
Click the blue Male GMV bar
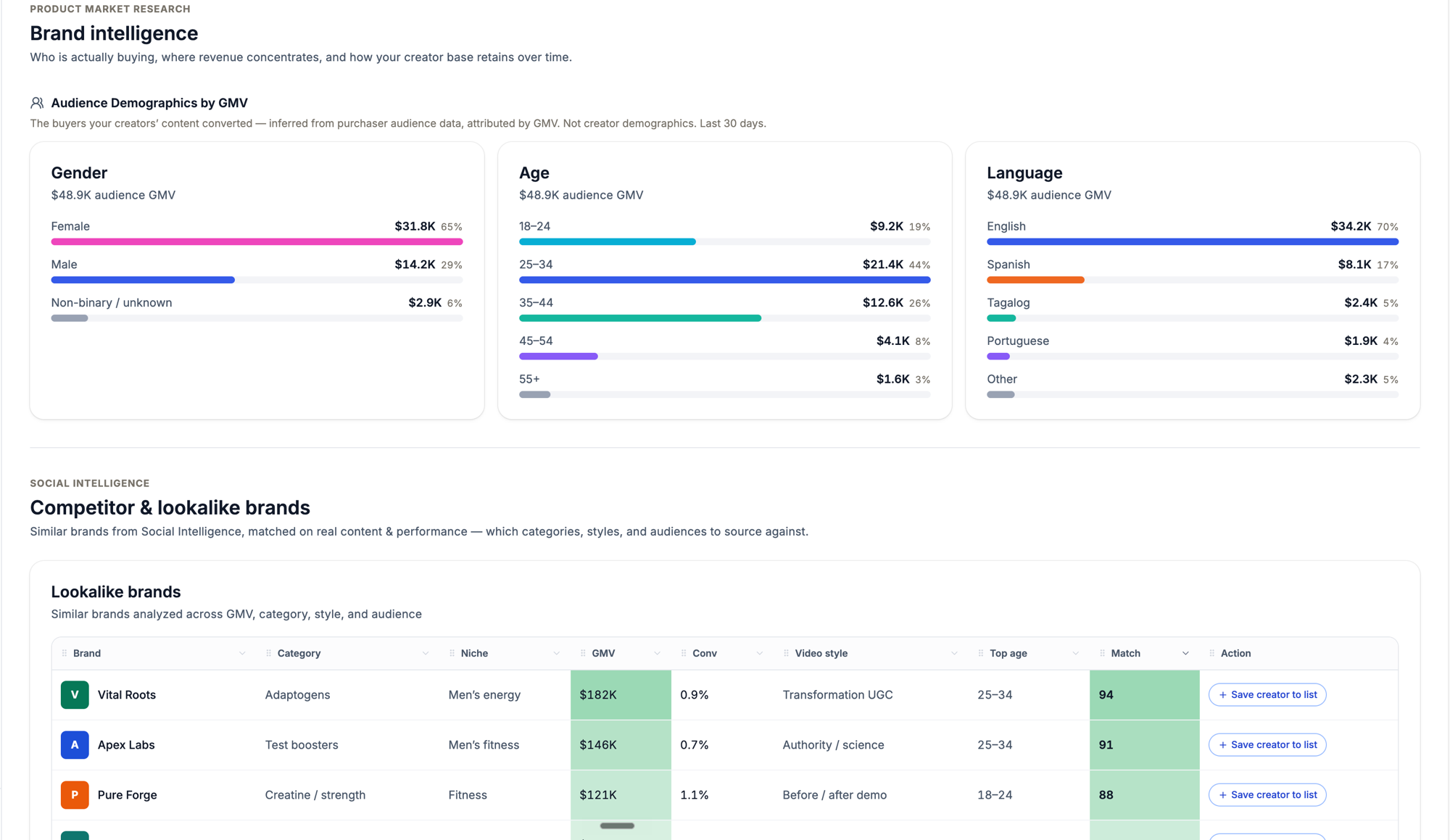[143, 280]
